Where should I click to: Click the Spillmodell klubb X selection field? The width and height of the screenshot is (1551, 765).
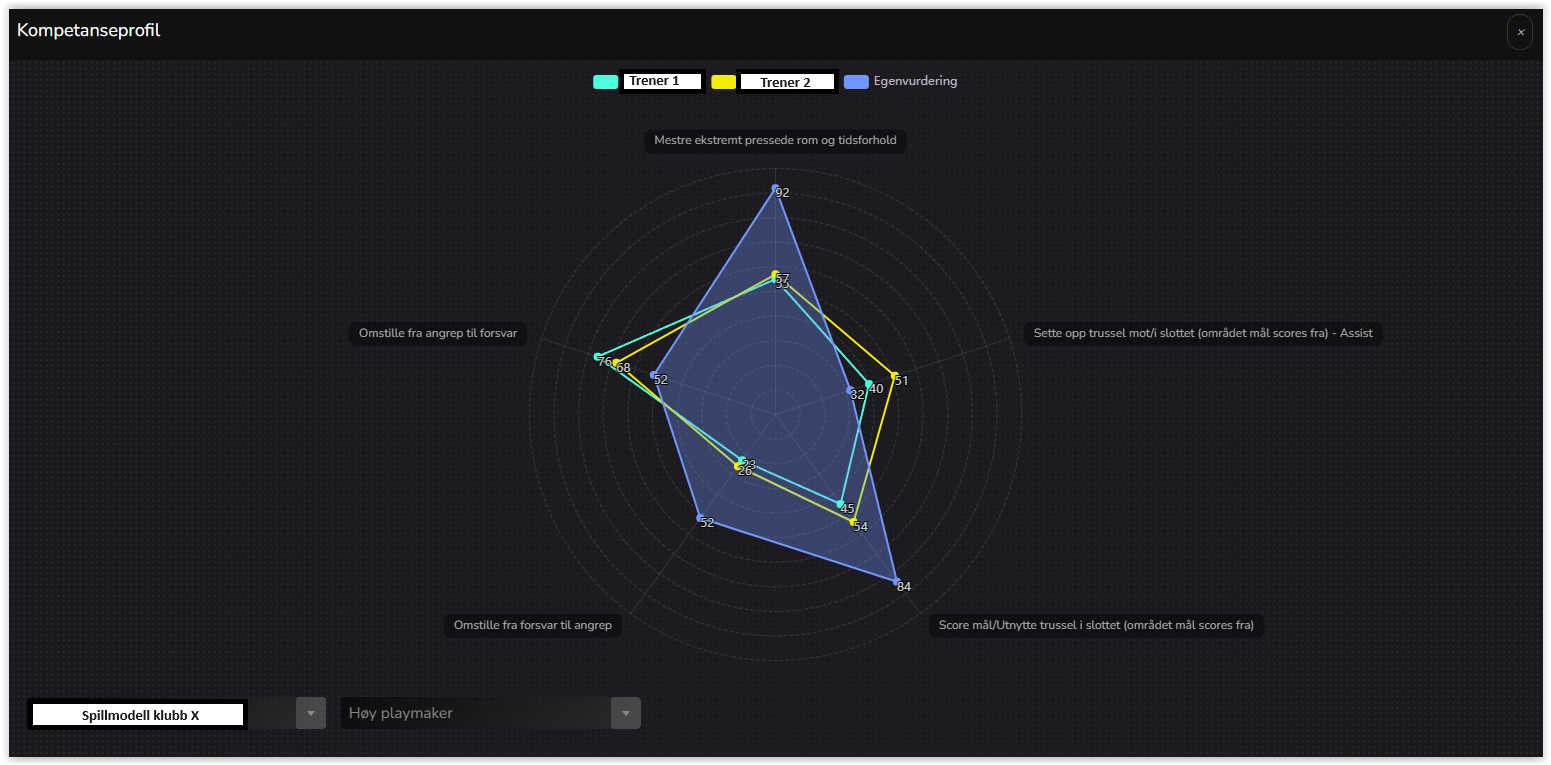coord(138,714)
